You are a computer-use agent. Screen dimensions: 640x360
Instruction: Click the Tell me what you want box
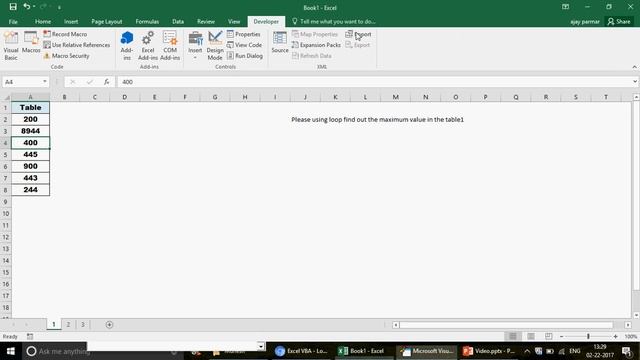pos(334,22)
